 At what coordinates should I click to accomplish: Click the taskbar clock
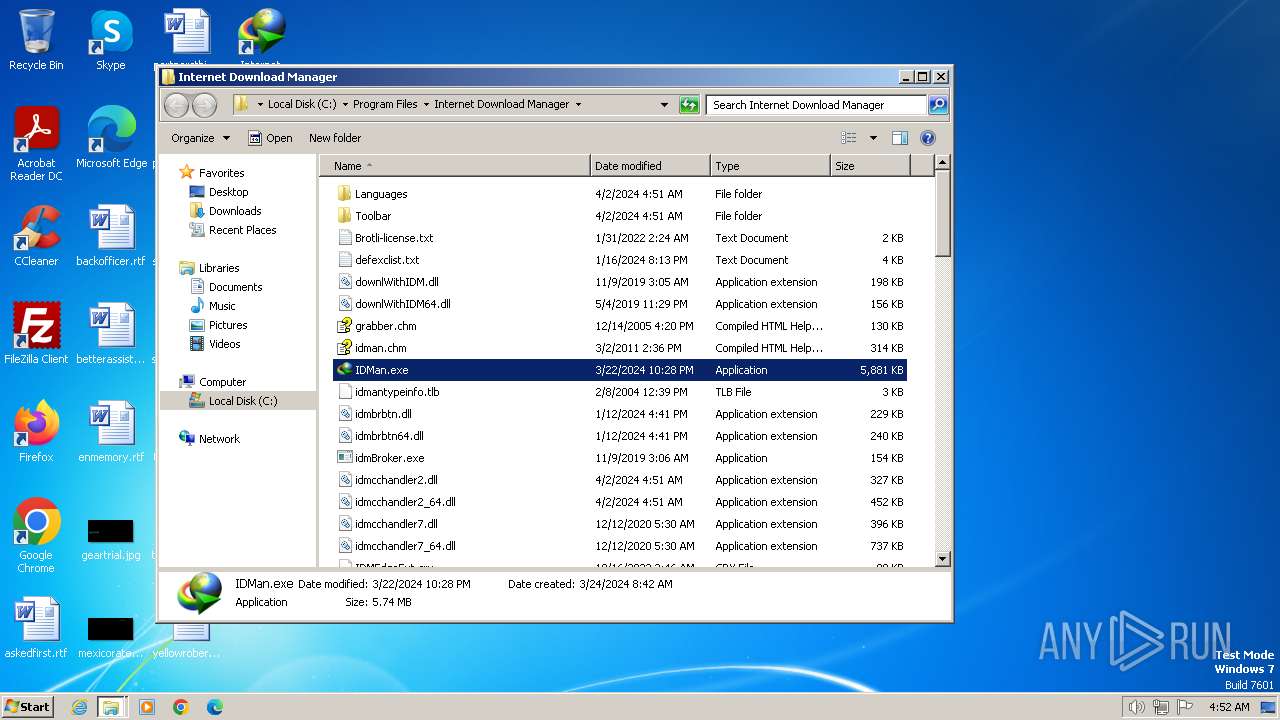click(1228, 707)
